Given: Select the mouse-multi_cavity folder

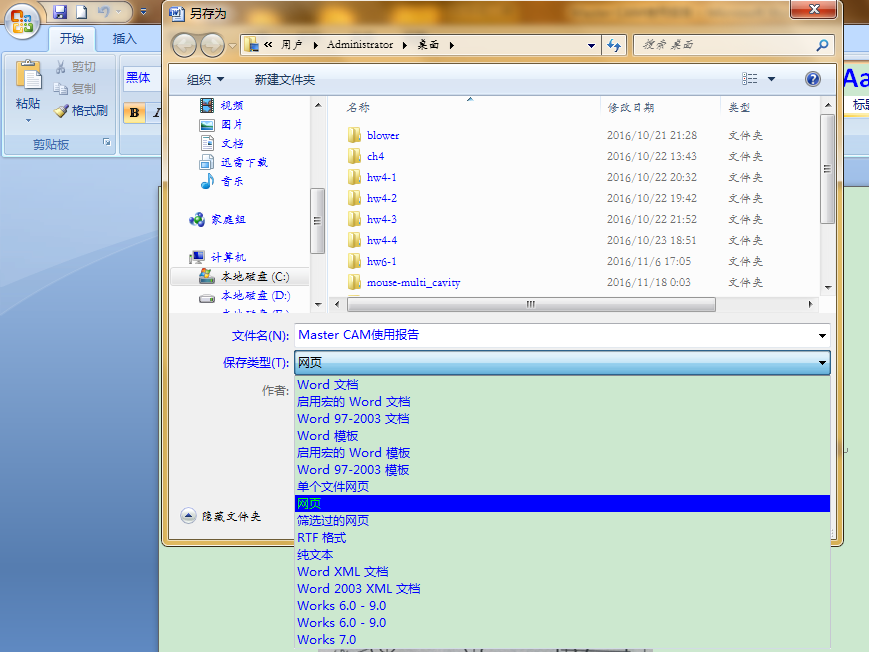Looking at the screenshot, I should click(413, 283).
